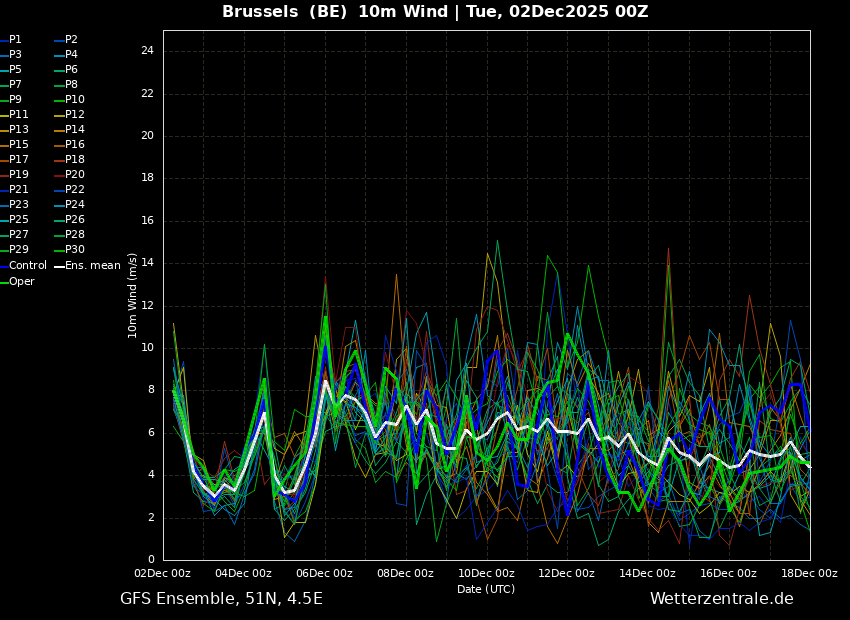This screenshot has width=850, height=620.
Task: Click the Oper legend label
Action: pyautogui.click(x=22, y=282)
